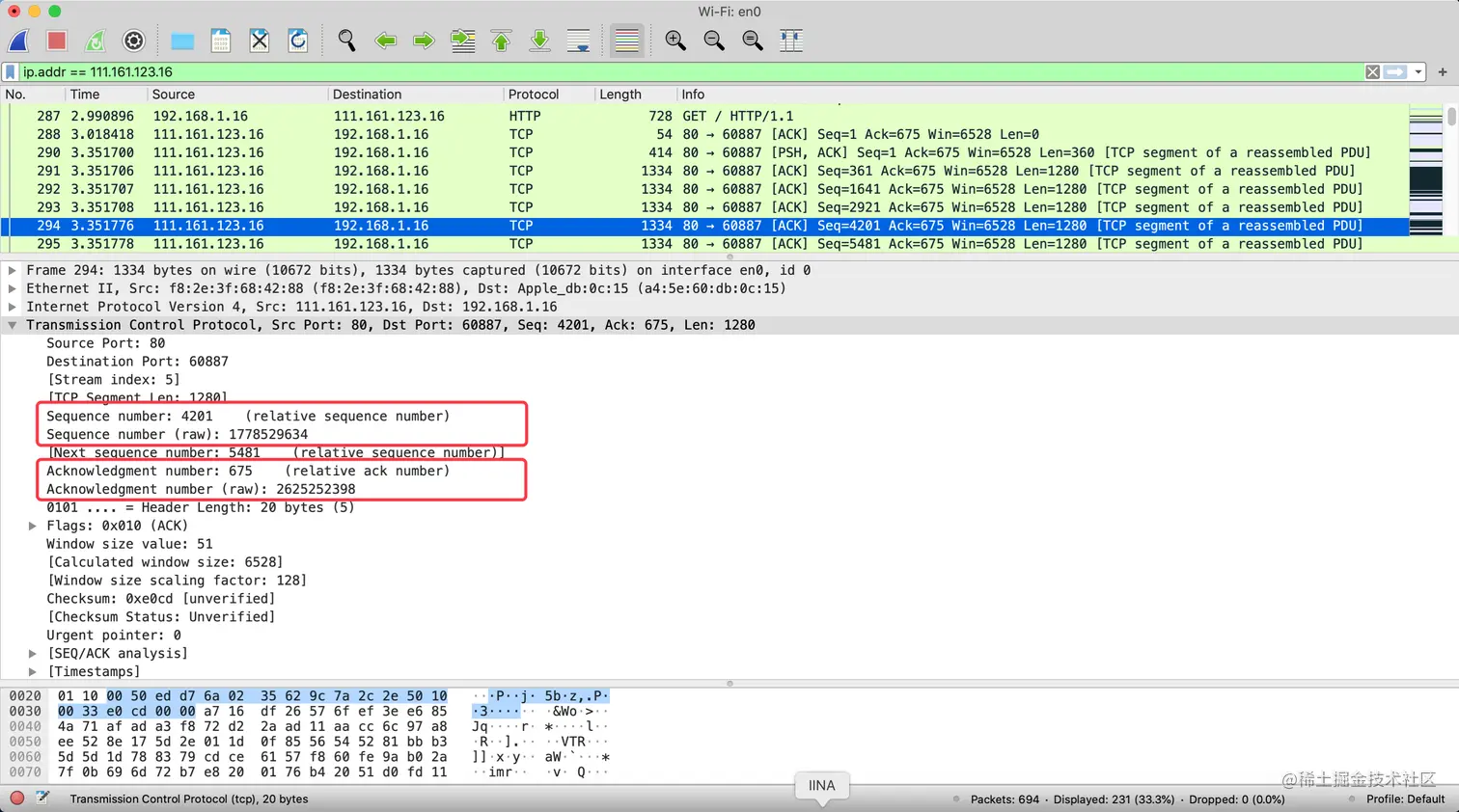Open the filter history dropdown
The image size is (1459, 812).
1418,72
